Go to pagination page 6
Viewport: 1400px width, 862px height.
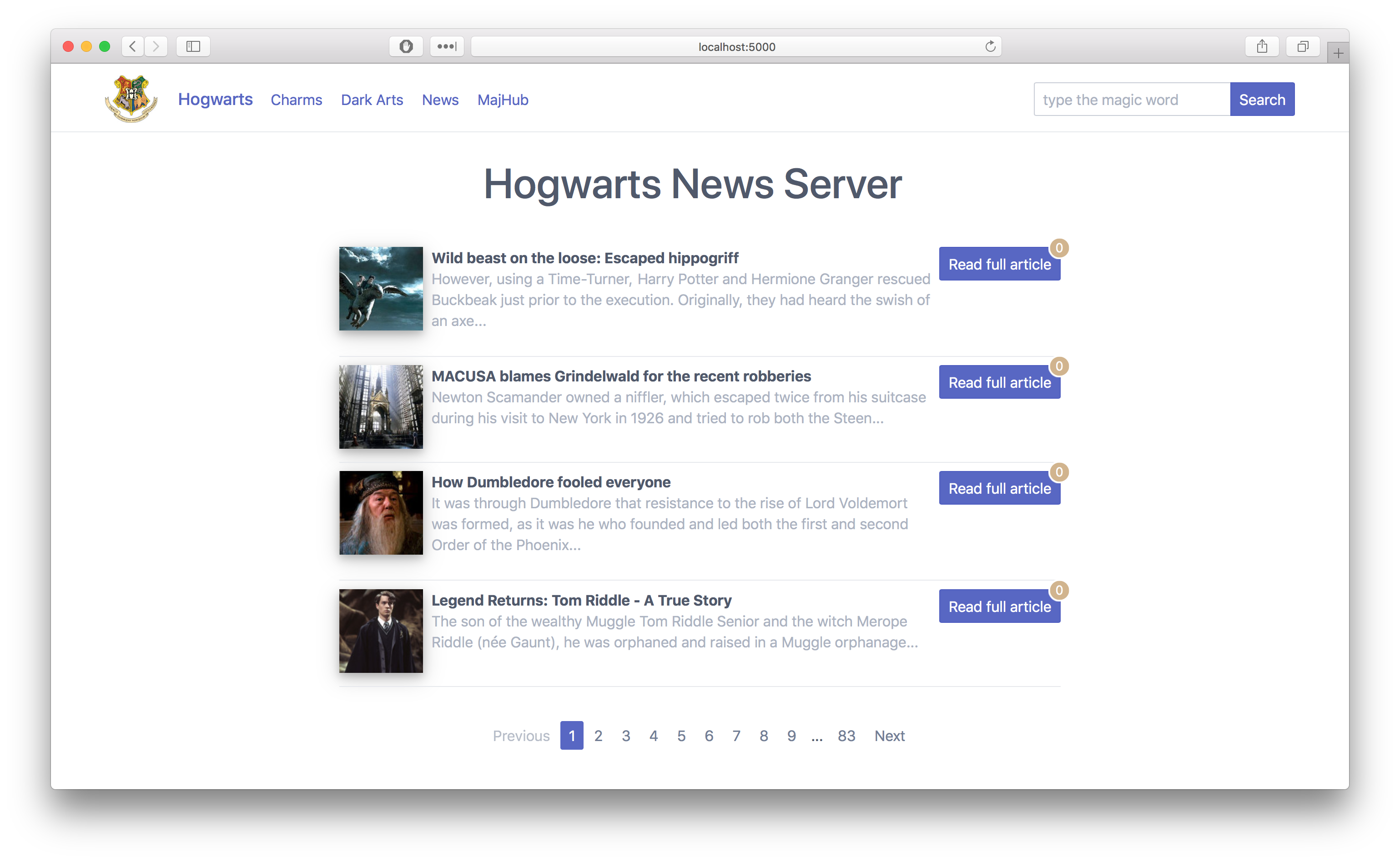pos(709,736)
